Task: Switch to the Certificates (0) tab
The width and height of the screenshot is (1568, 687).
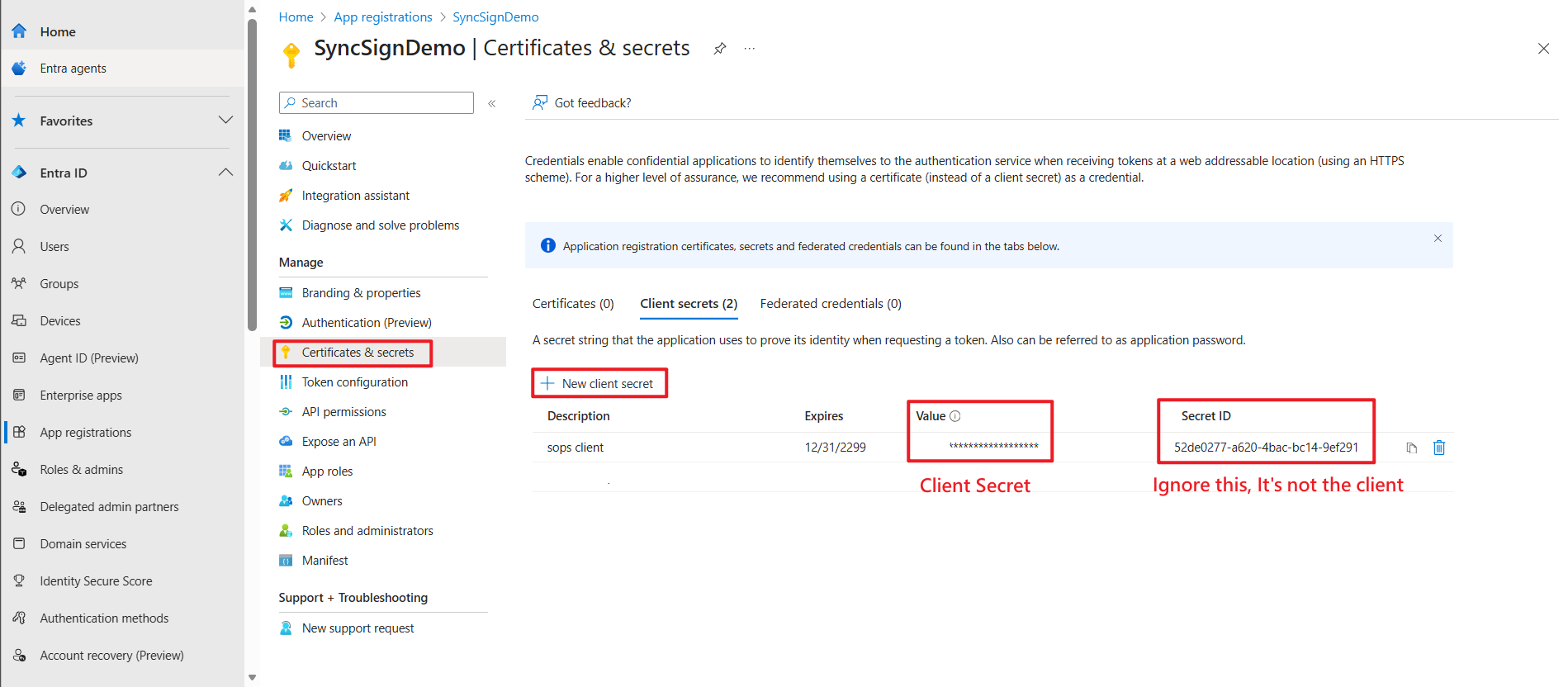Action: point(573,304)
